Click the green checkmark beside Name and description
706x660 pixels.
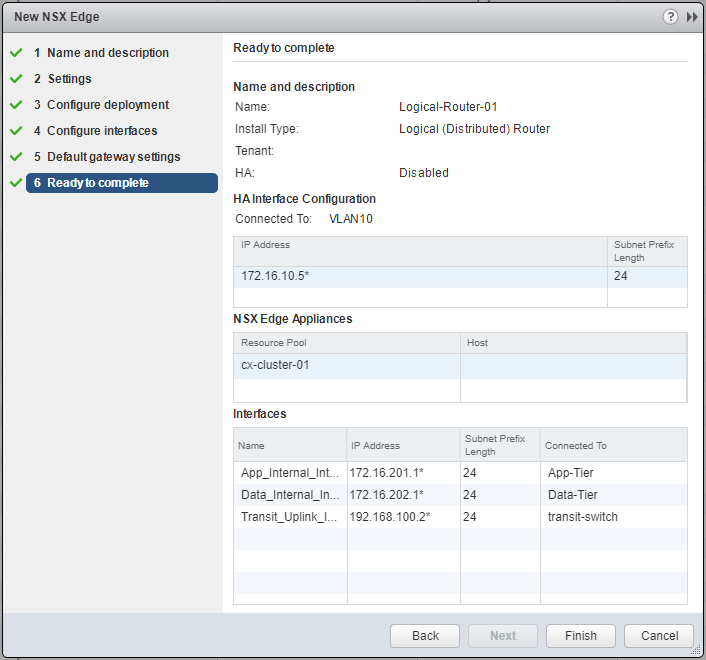[15, 53]
